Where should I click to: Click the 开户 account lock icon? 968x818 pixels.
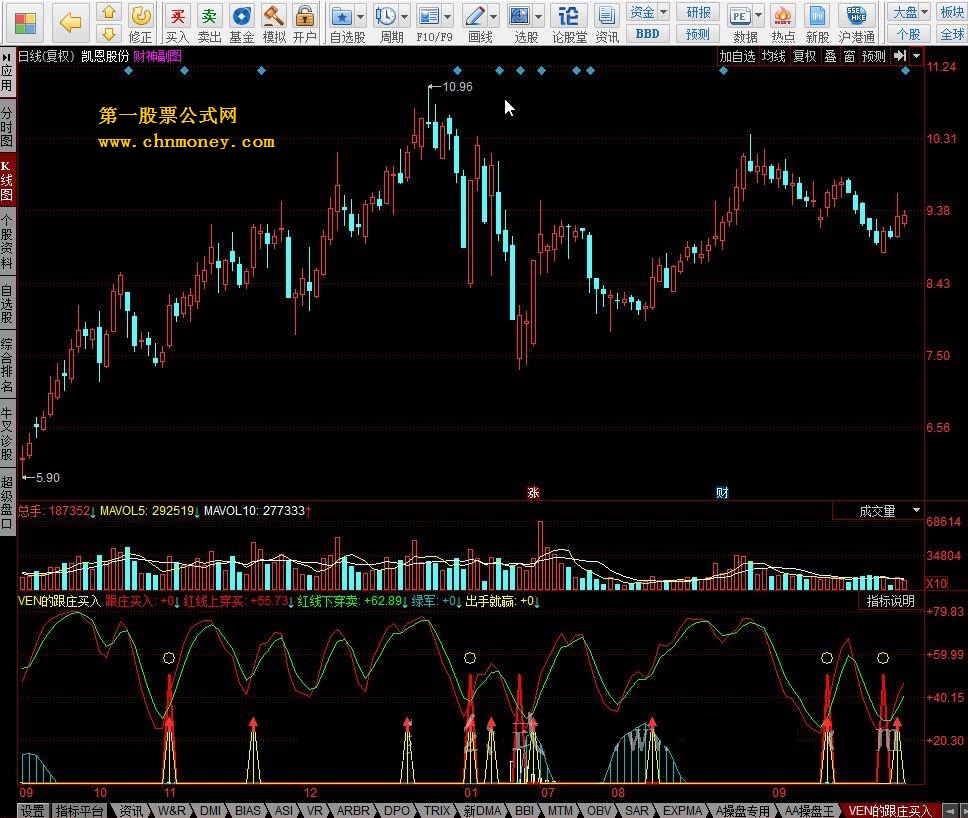(304, 23)
